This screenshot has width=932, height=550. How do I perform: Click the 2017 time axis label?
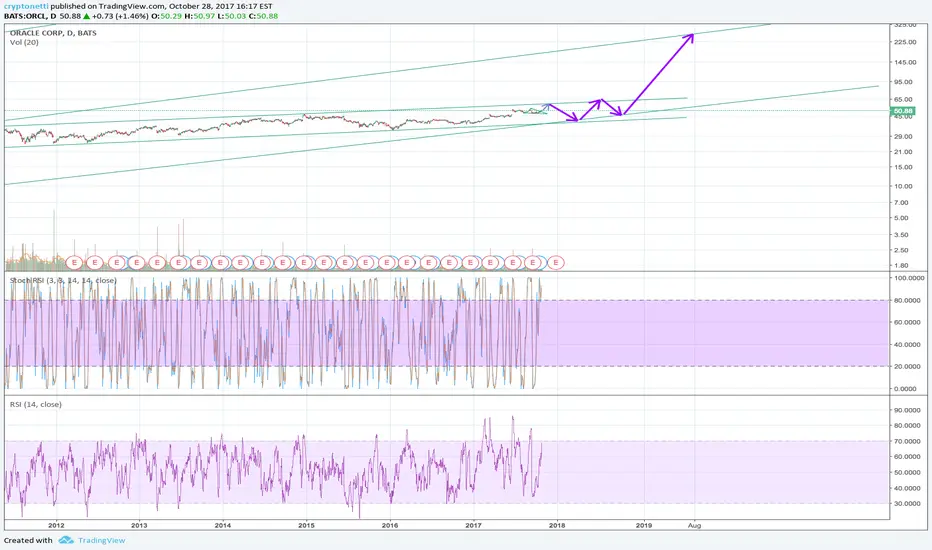(474, 525)
